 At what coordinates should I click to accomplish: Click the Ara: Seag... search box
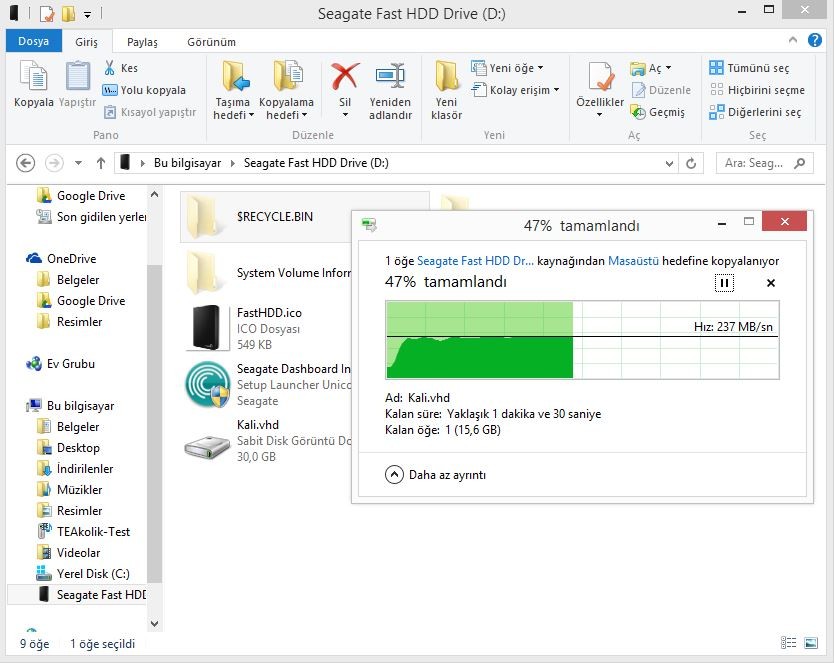tap(764, 163)
